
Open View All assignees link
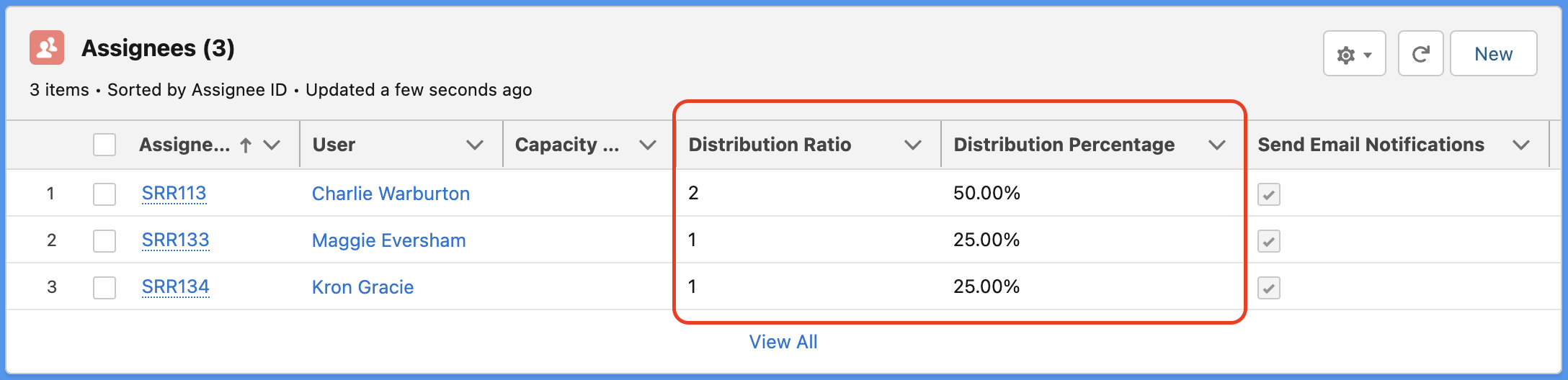[783, 342]
